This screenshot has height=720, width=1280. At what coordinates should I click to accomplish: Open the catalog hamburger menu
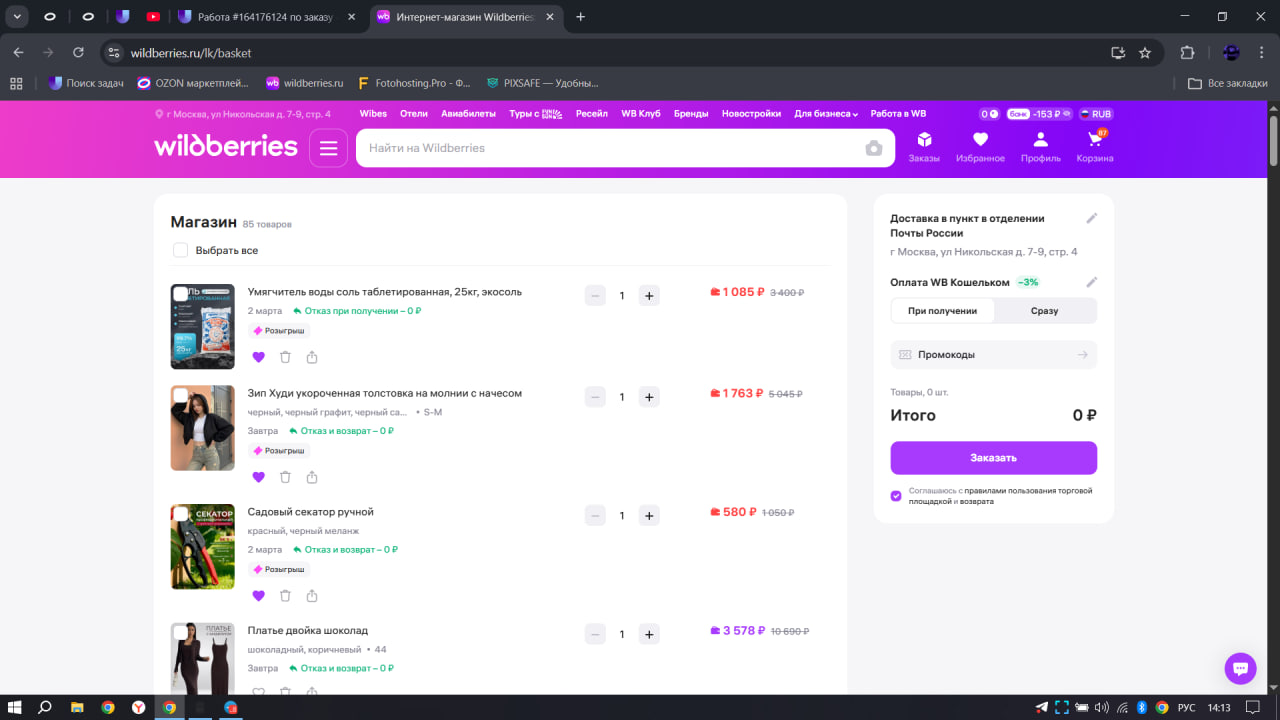click(328, 148)
